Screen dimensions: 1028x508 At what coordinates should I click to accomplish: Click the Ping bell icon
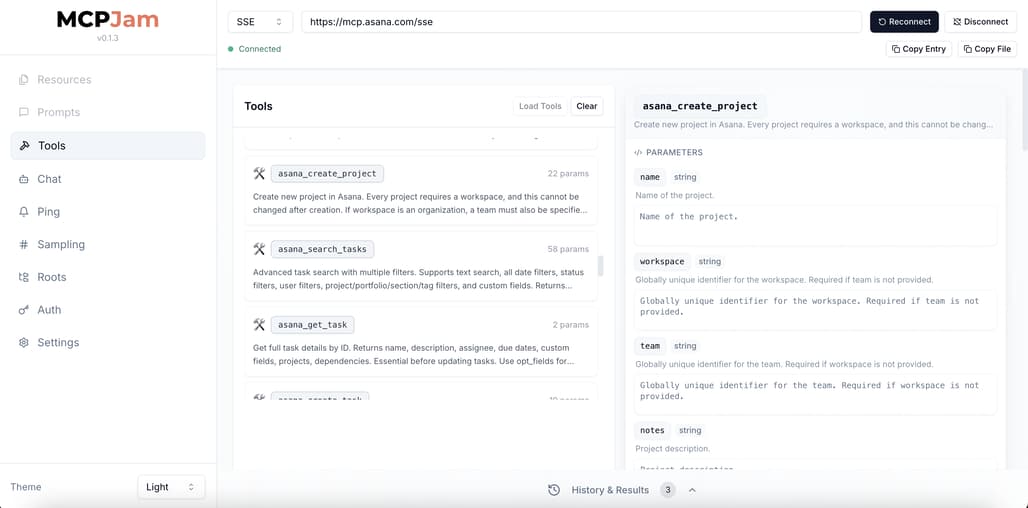(24, 212)
